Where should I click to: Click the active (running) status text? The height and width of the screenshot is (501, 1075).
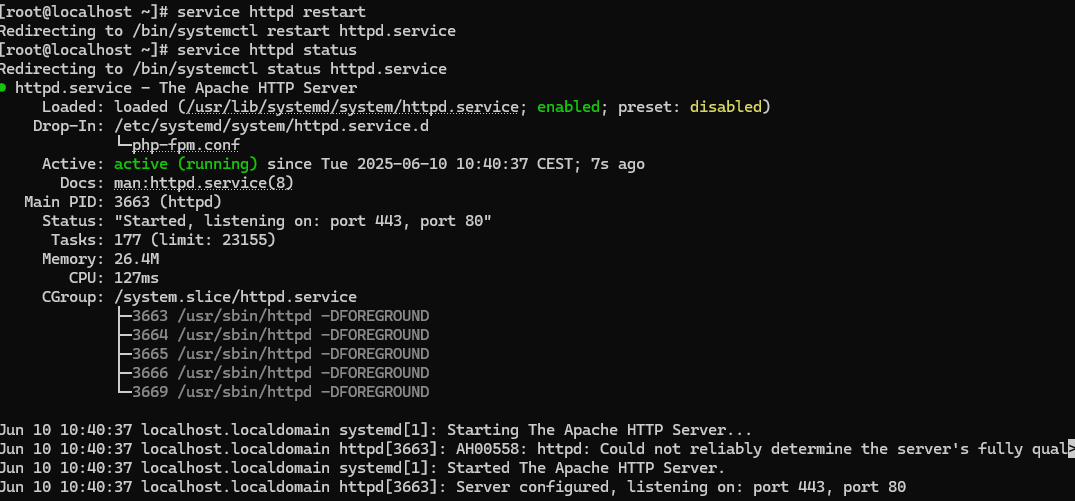tap(186, 164)
